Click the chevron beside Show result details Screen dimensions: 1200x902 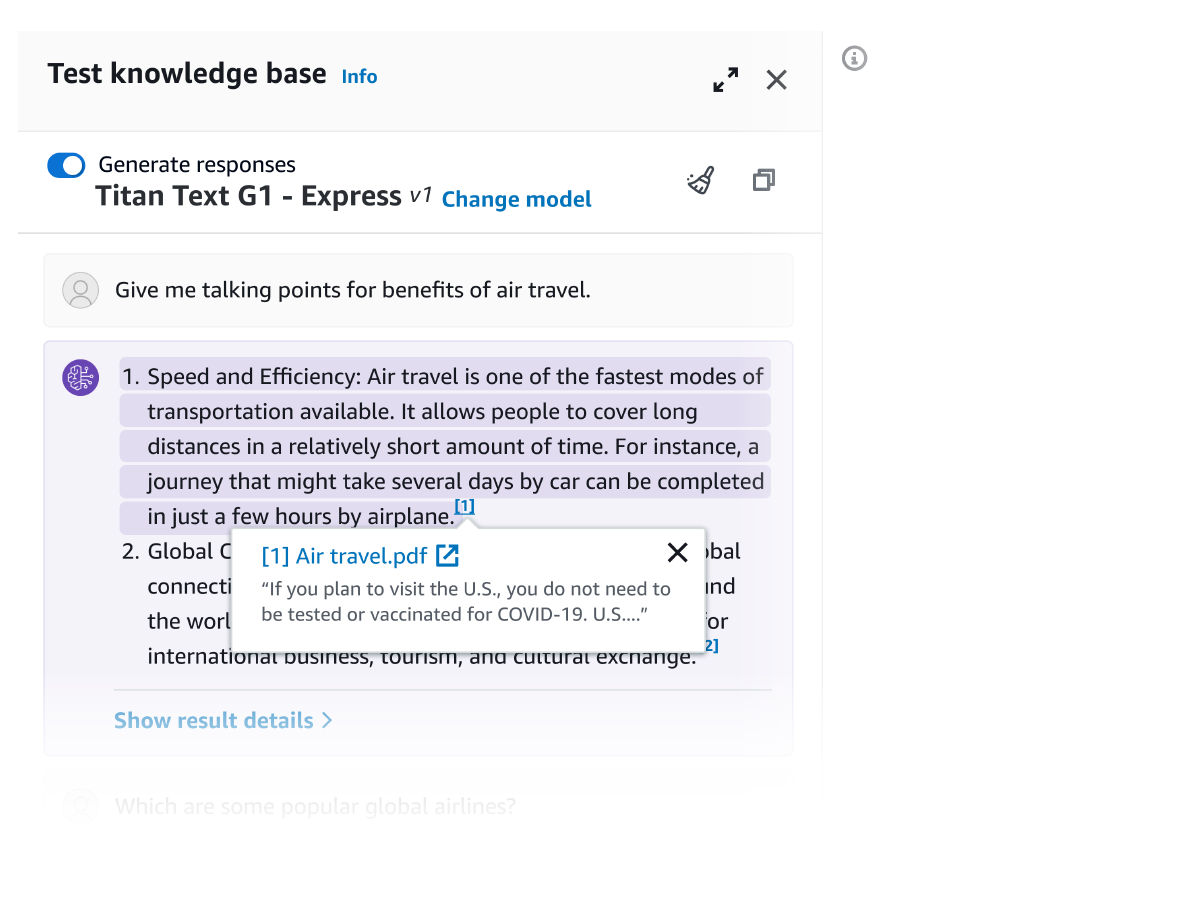(x=328, y=720)
